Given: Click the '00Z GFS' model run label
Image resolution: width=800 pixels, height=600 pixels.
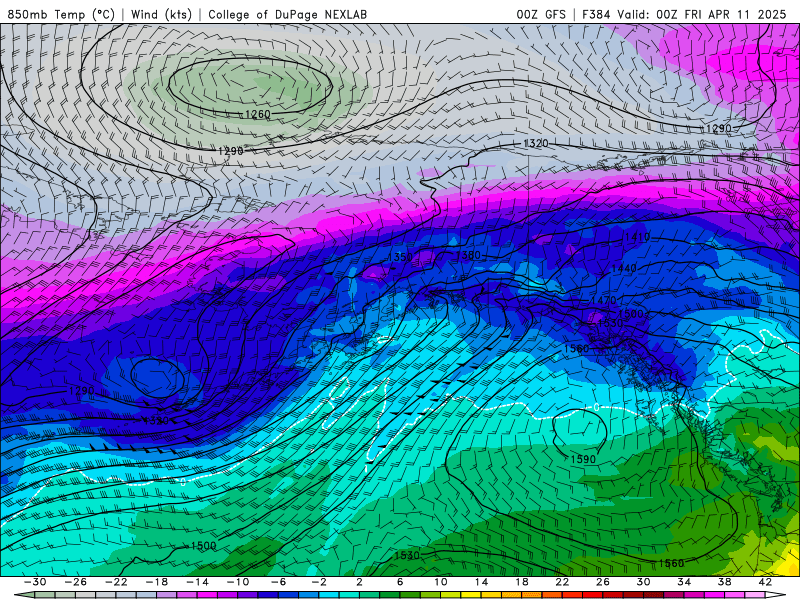Looking at the screenshot, I should coord(541,14).
